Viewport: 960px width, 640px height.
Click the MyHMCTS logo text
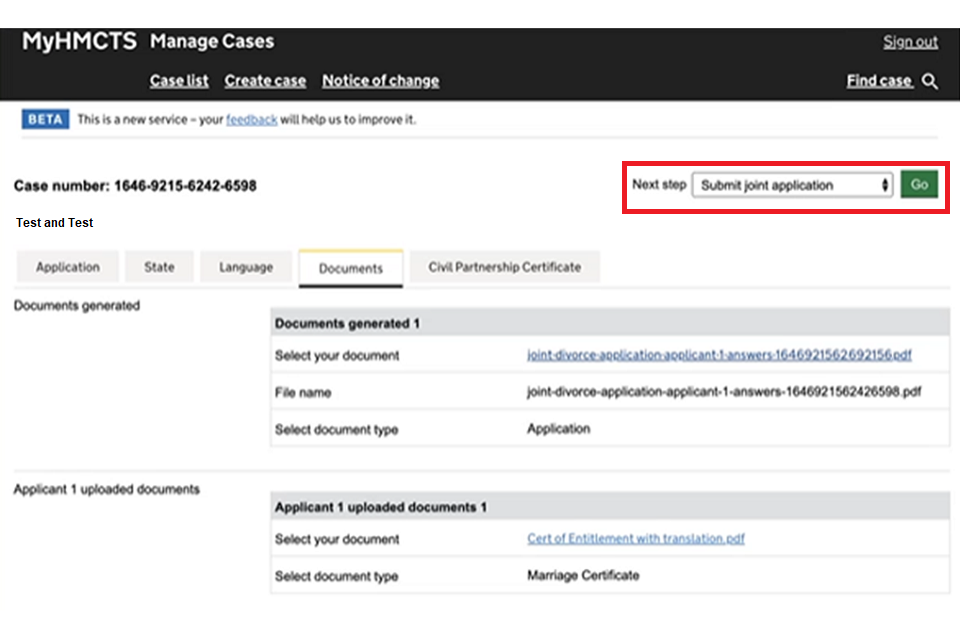[79, 42]
